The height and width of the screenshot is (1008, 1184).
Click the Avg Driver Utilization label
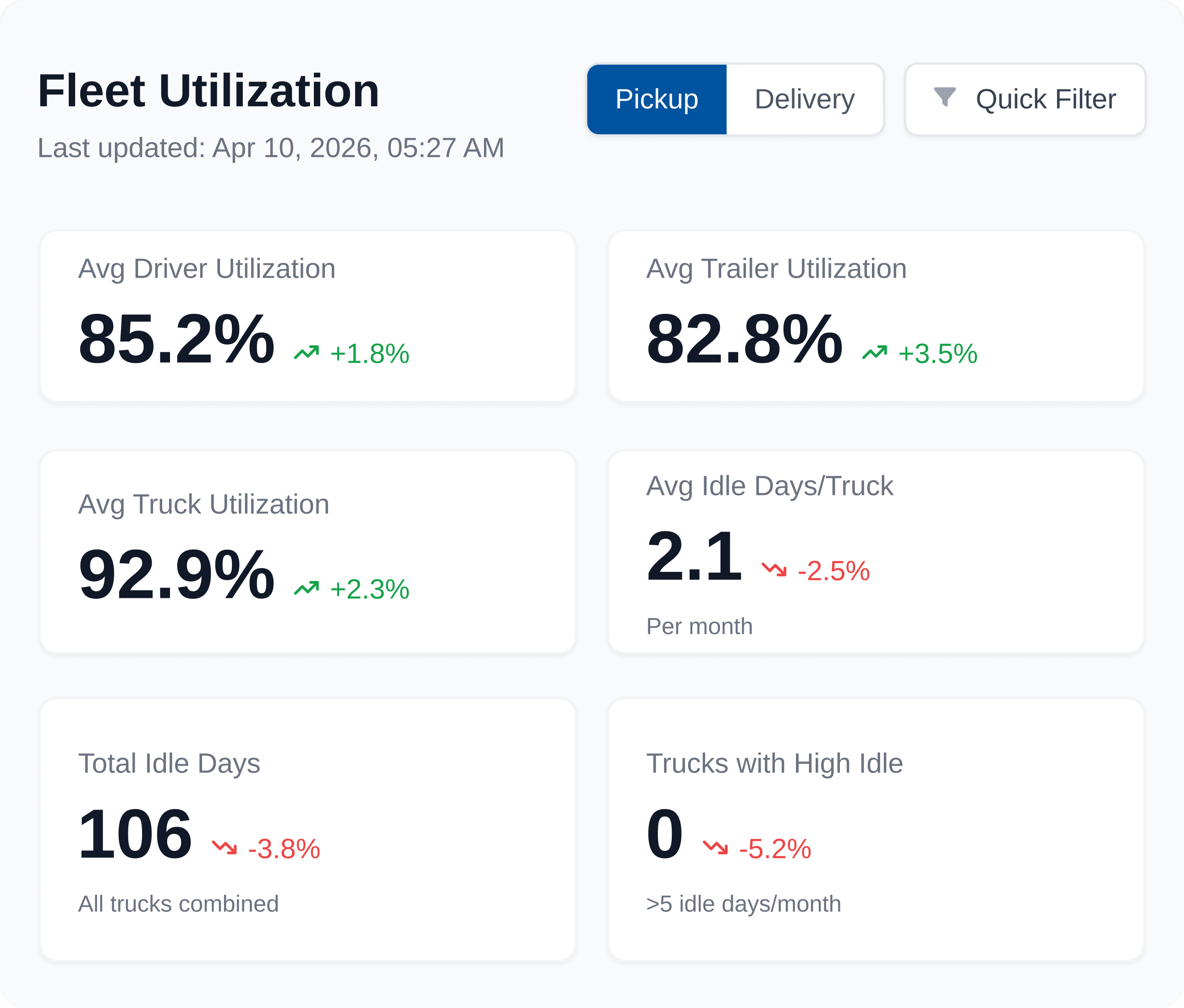[x=207, y=269]
